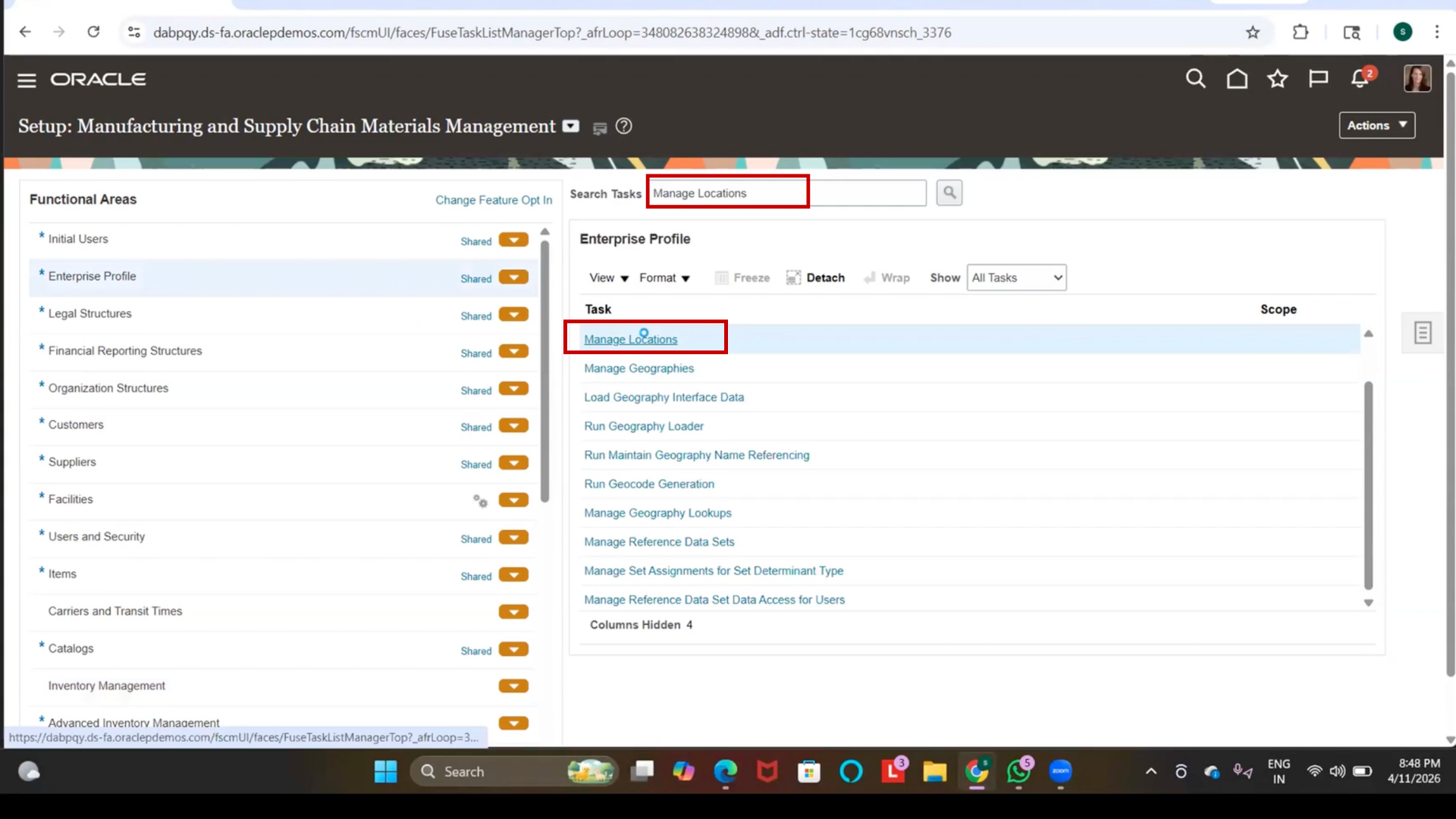The width and height of the screenshot is (1456, 819).
Task: Expand the Legal Structures action dropdown
Action: (513, 315)
